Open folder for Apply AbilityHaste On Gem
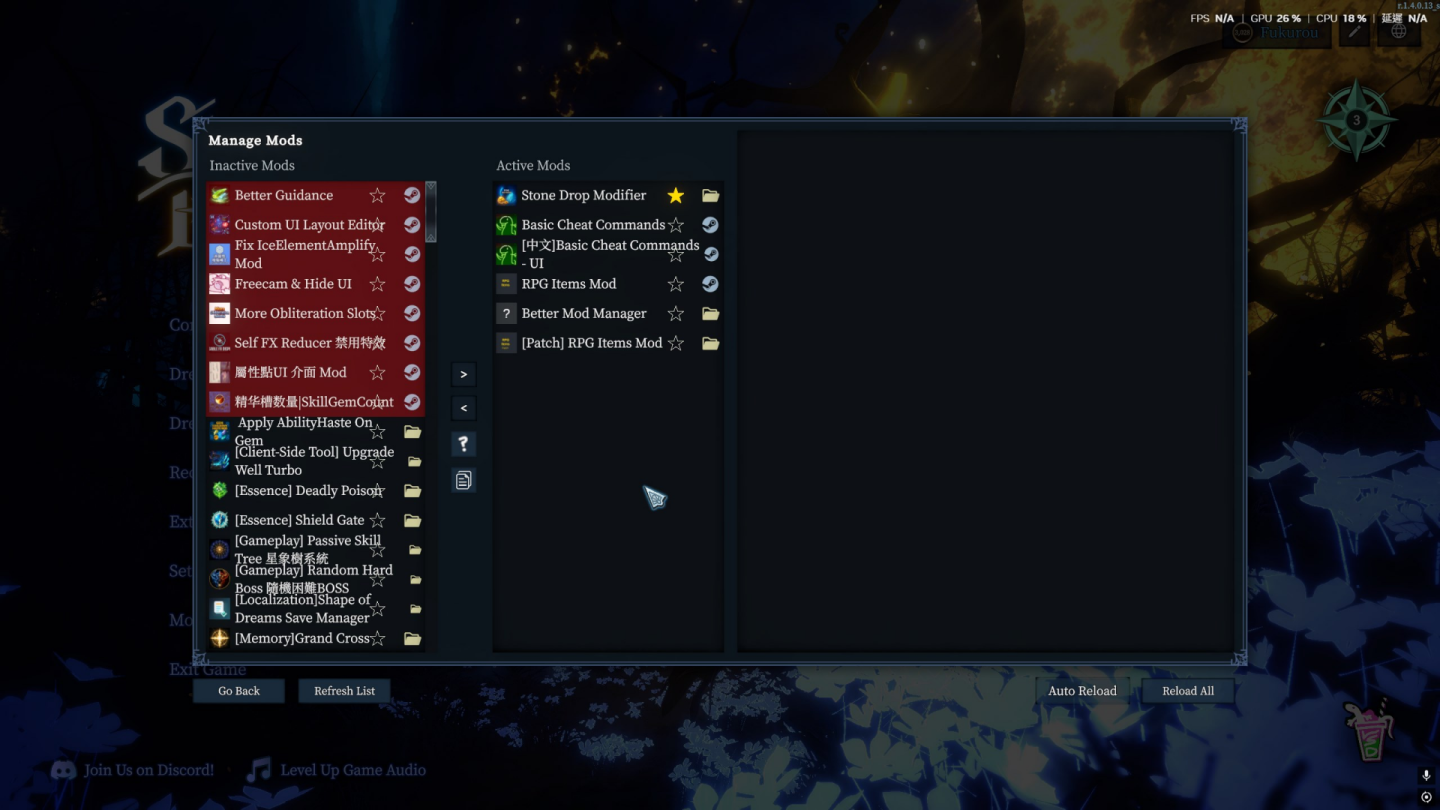 [412, 432]
